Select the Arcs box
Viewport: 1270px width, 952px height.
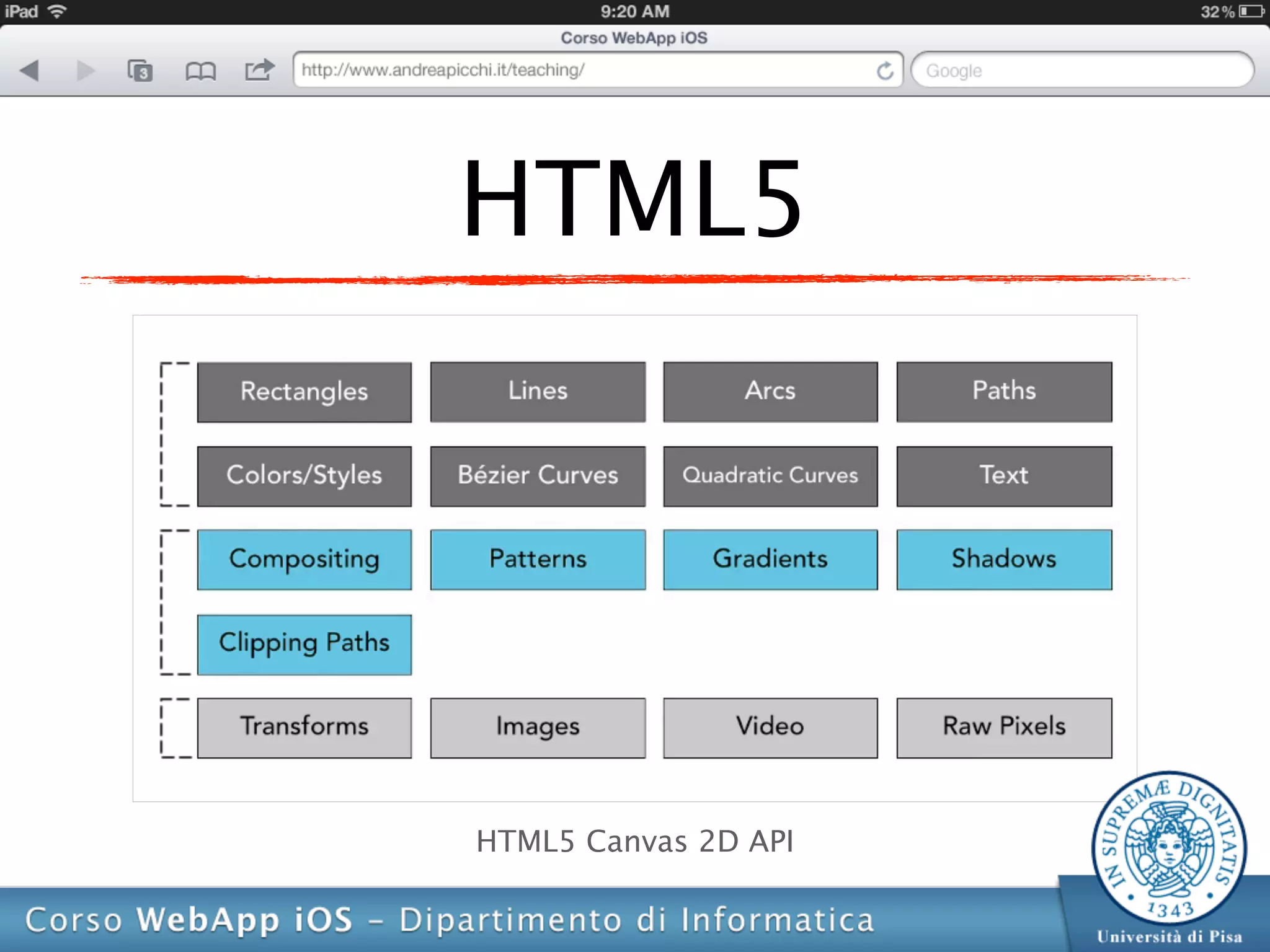click(x=771, y=392)
